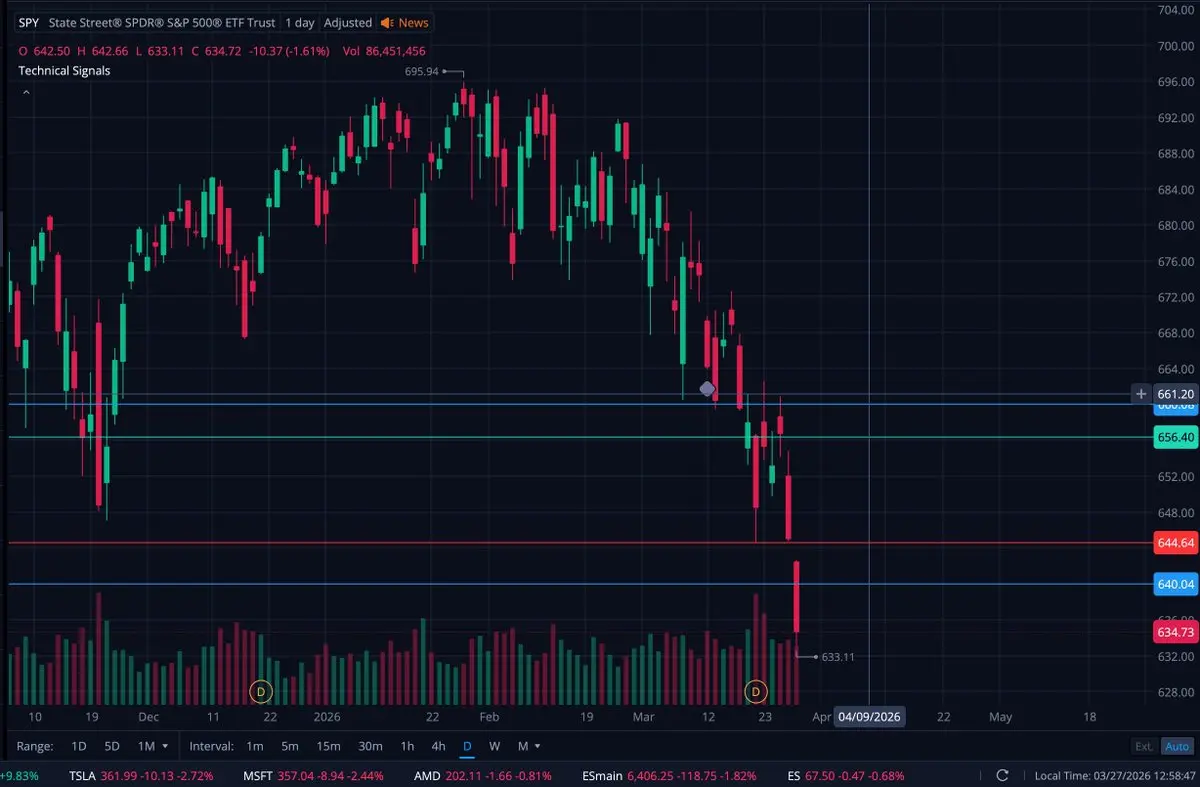Click the Vol 86,451,456 readout
This screenshot has height=787, width=1200.
tap(384, 51)
